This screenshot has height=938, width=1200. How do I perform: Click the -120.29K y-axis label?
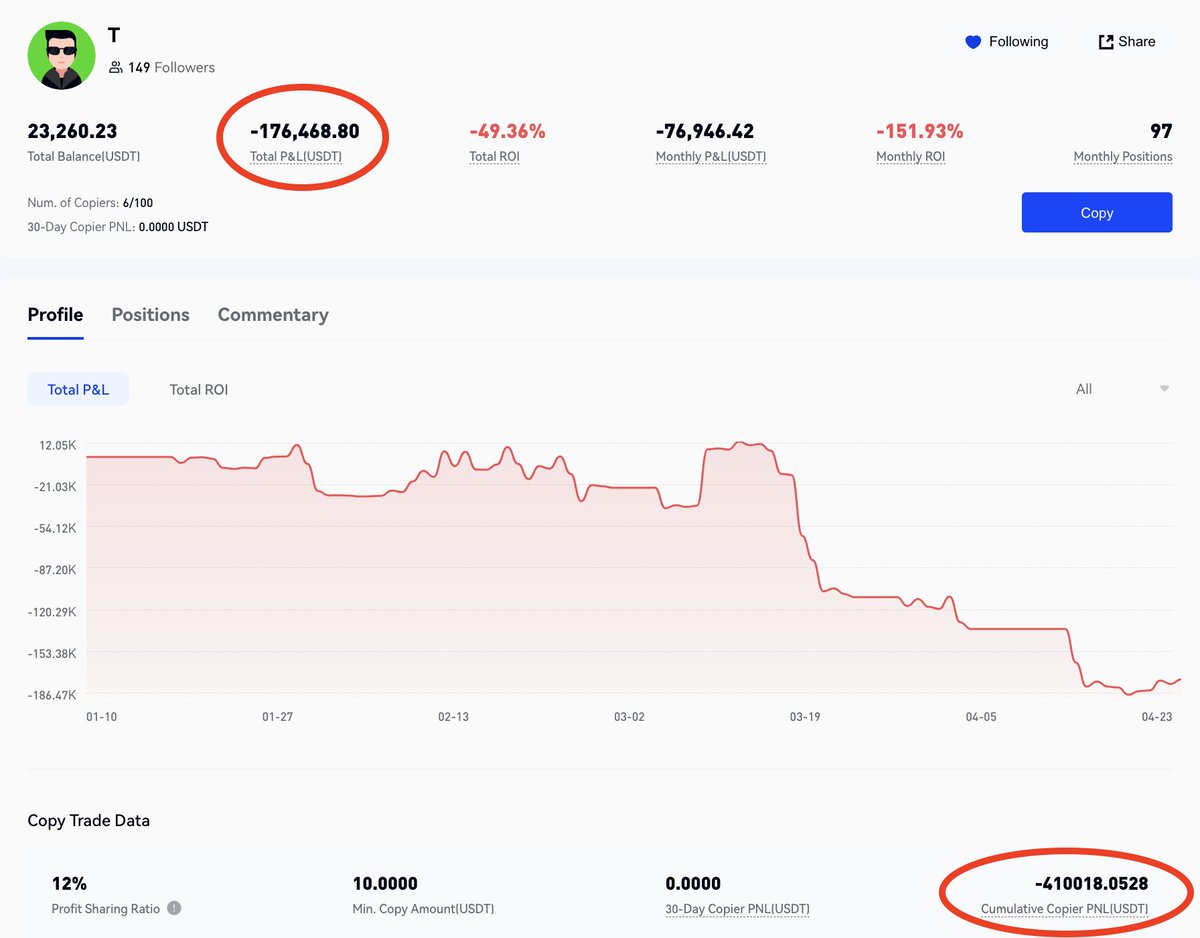coord(52,612)
